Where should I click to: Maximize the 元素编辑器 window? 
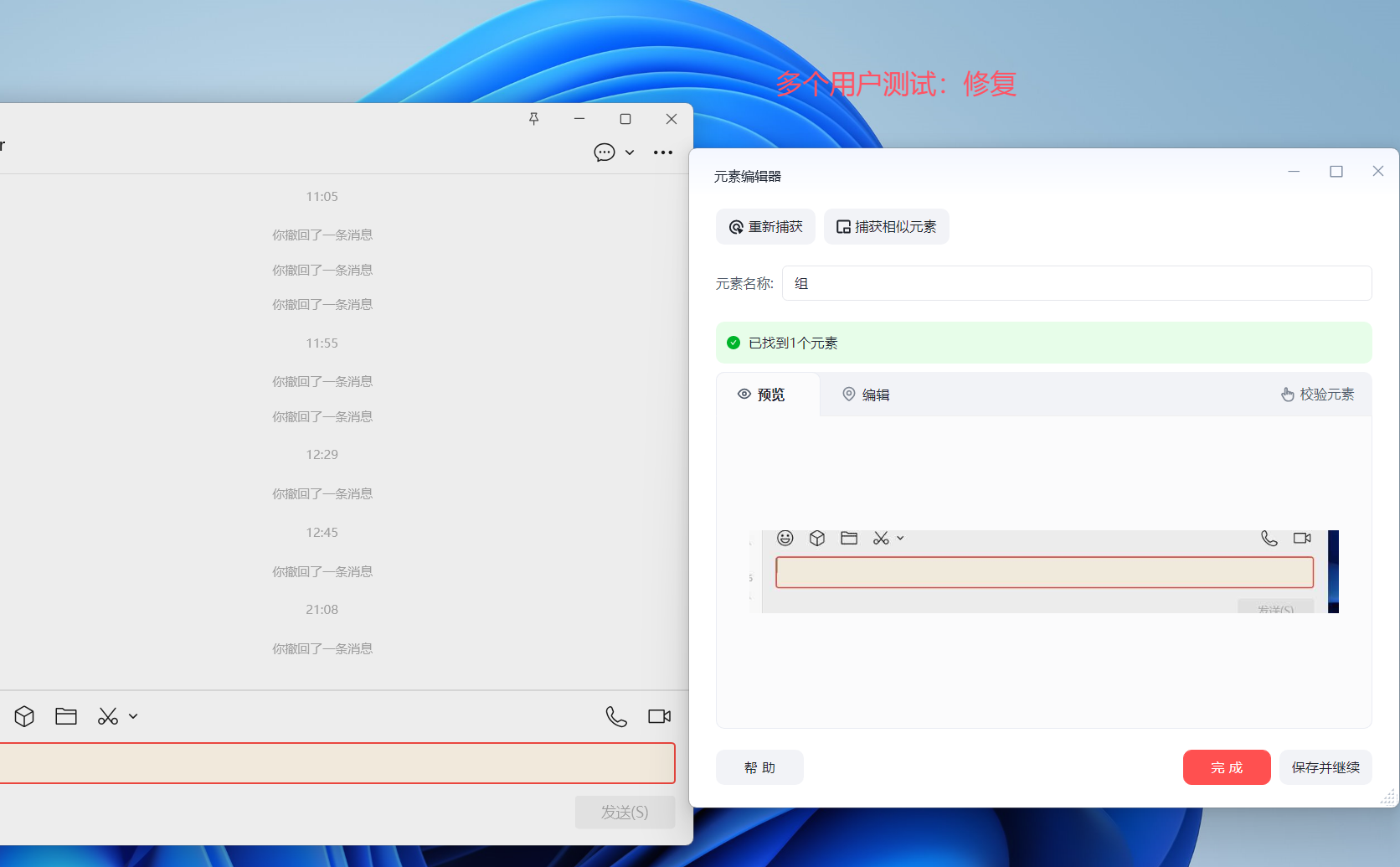tap(1336, 171)
